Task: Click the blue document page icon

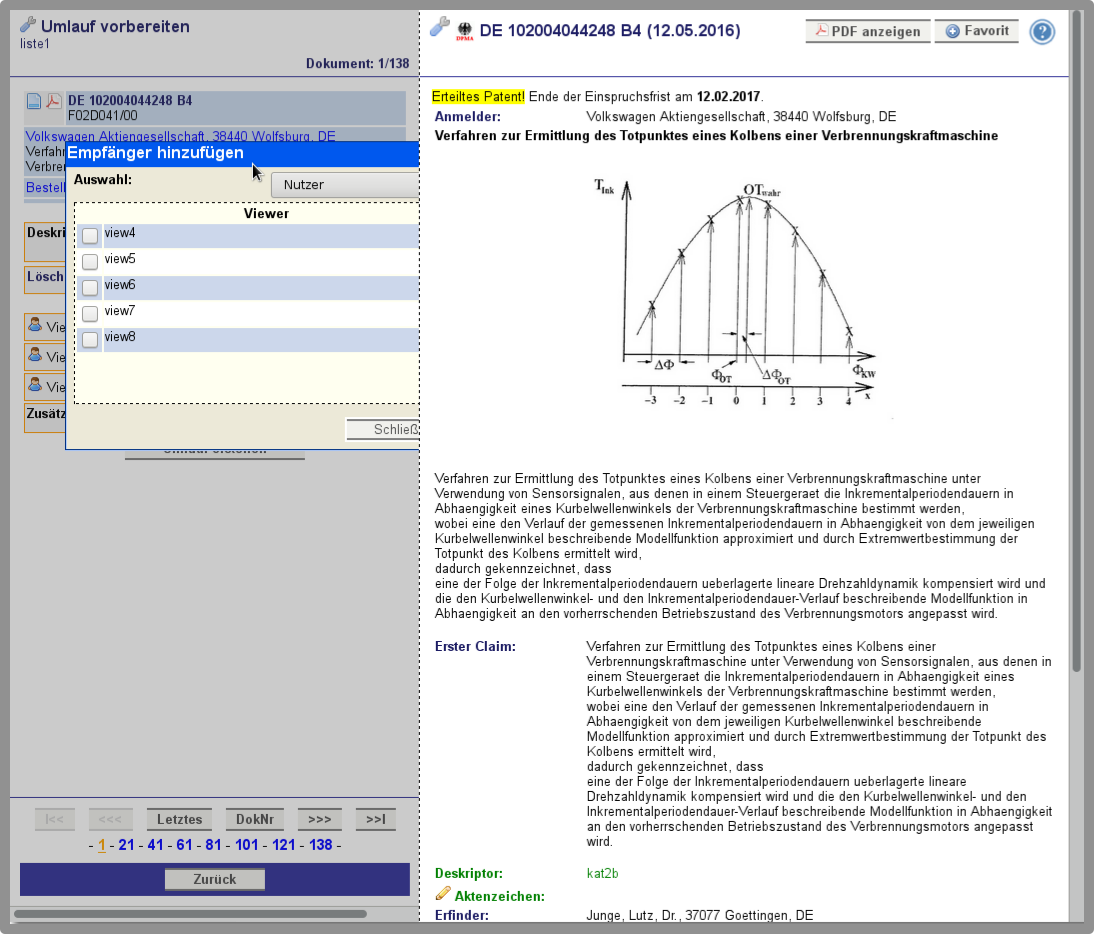Action: click(34, 101)
